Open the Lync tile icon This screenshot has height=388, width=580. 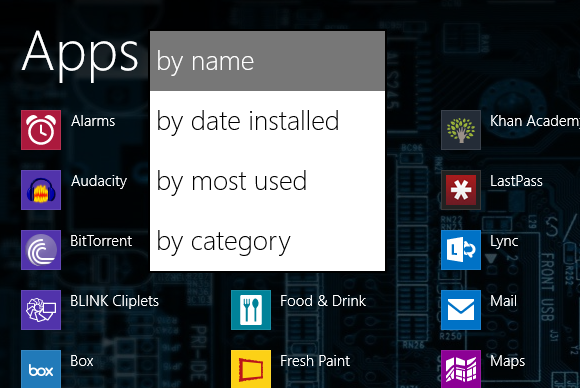click(x=461, y=250)
